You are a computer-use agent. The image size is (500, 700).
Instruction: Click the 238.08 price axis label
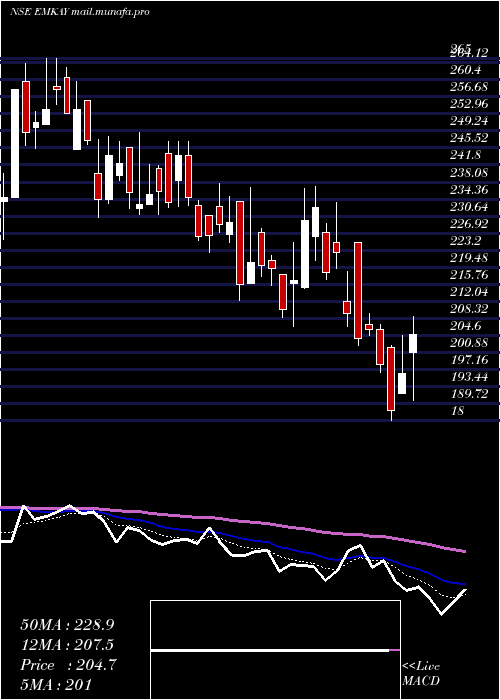pyautogui.click(x=469, y=172)
